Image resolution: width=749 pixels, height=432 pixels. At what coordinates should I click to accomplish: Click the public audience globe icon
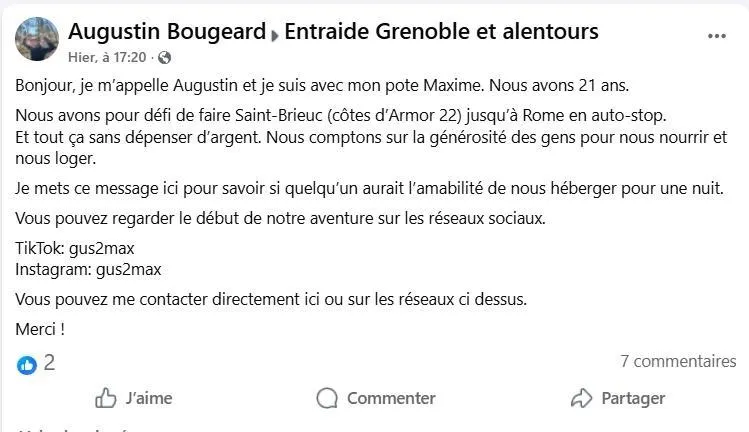click(x=165, y=57)
